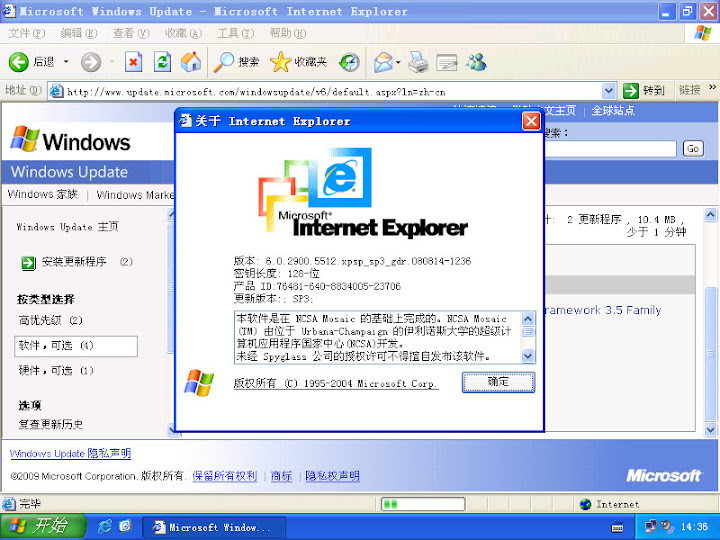Click the address bar URL field

(x=333, y=91)
